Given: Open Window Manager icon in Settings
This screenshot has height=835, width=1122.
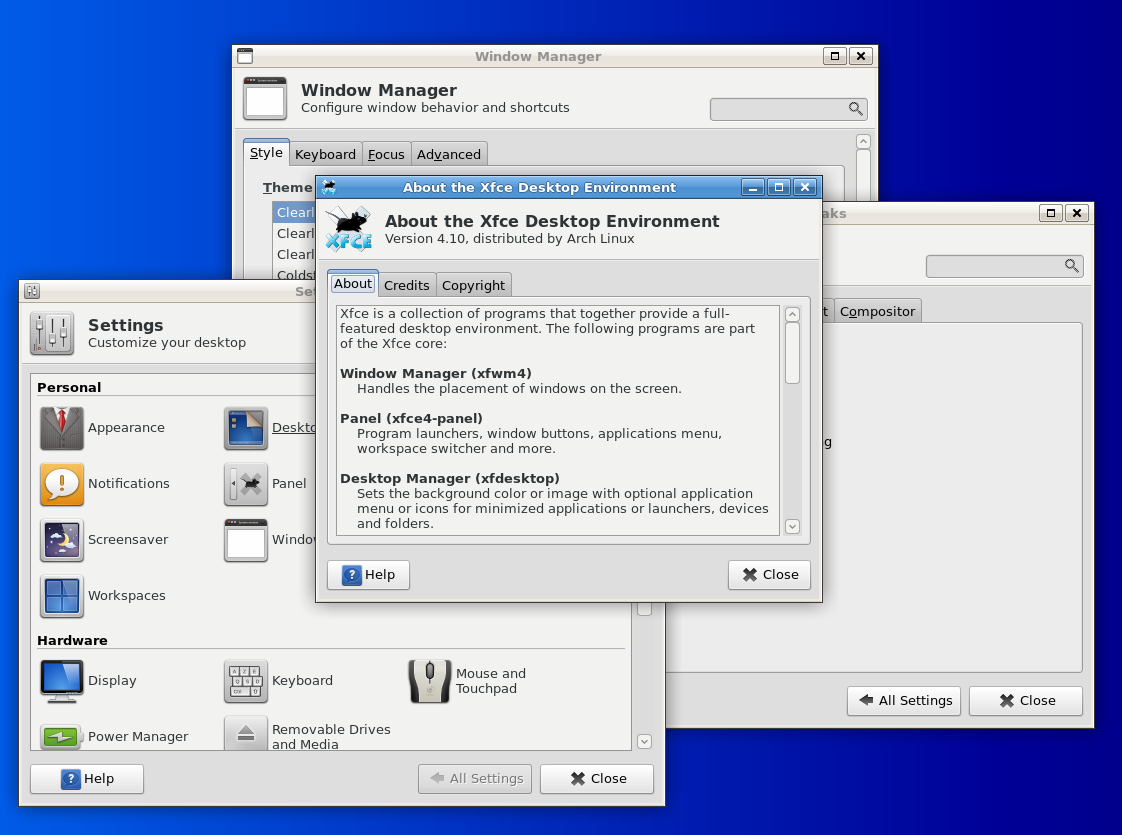Looking at the screenshot, I should coord(245,539).
